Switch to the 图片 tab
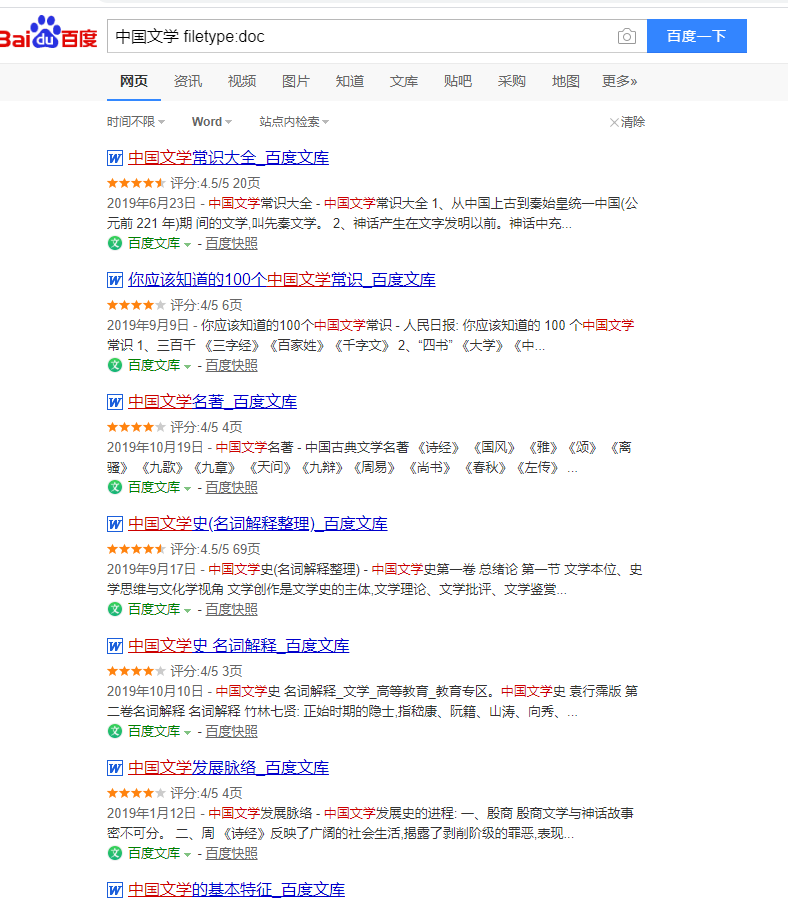 point(295,81)
